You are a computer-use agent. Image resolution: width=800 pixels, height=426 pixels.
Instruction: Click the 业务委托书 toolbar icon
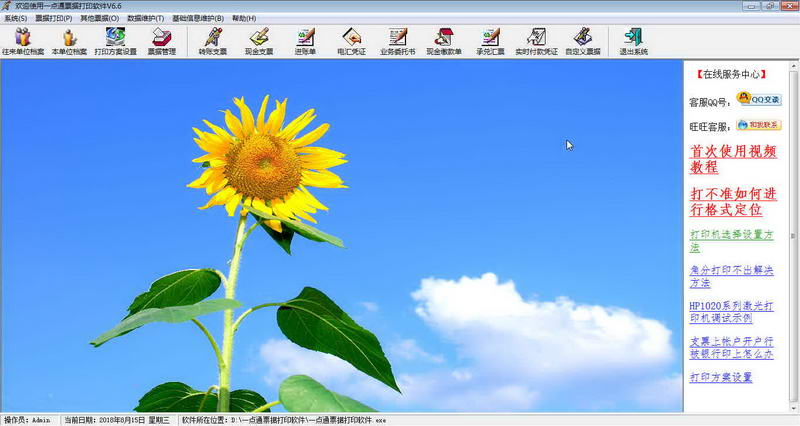tap(397, 41)
